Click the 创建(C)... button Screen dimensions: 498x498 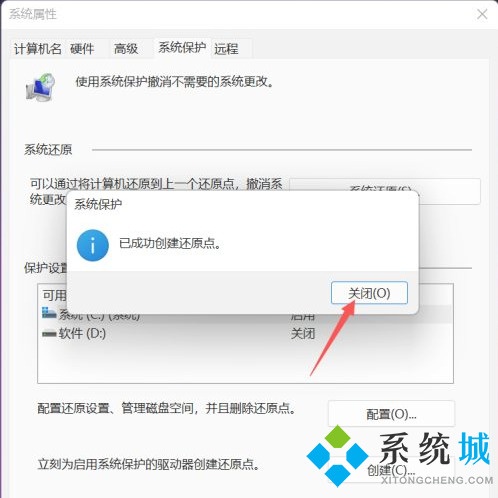coord(391,470)
